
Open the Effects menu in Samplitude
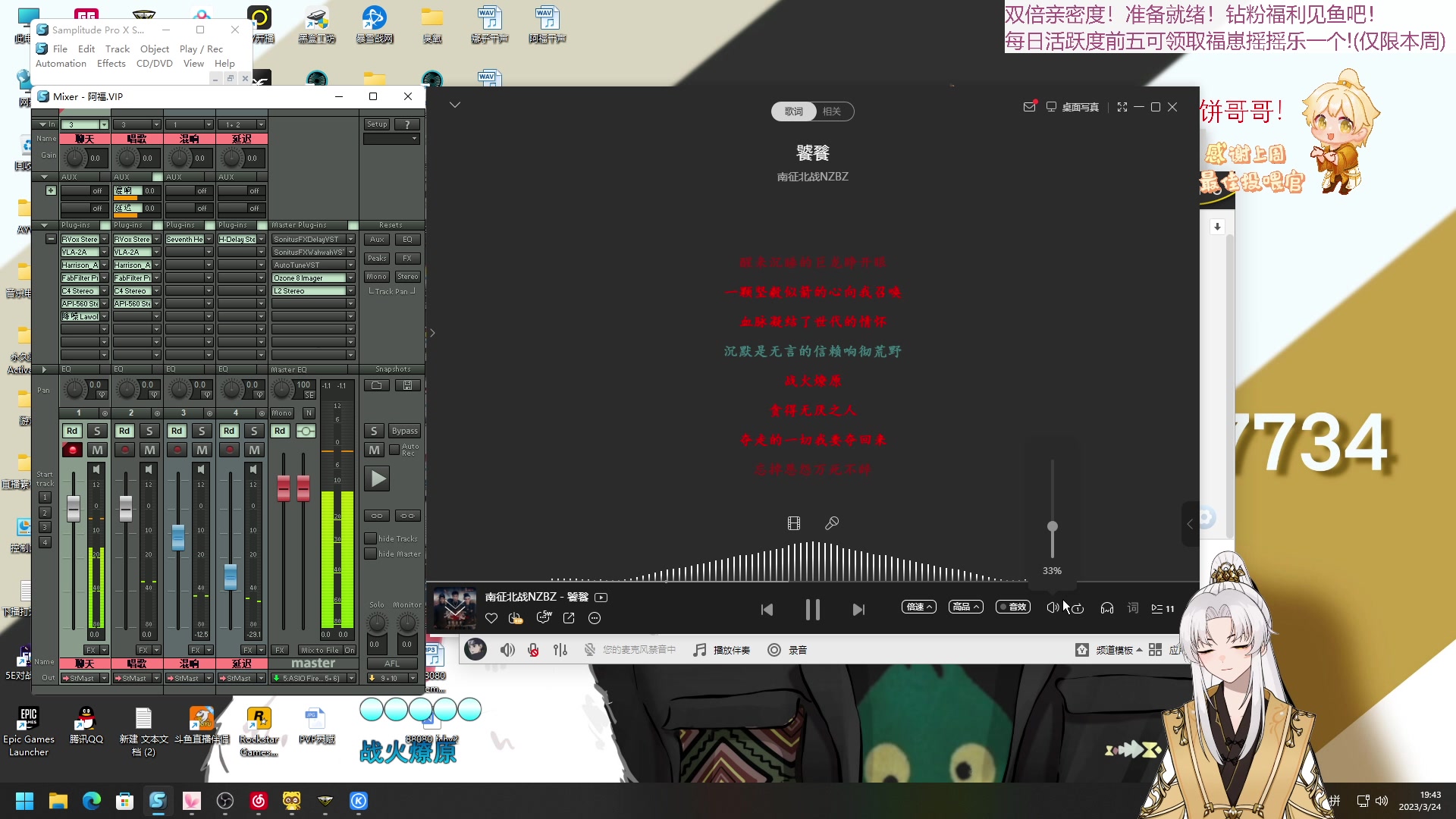click(x=111, y=64)
